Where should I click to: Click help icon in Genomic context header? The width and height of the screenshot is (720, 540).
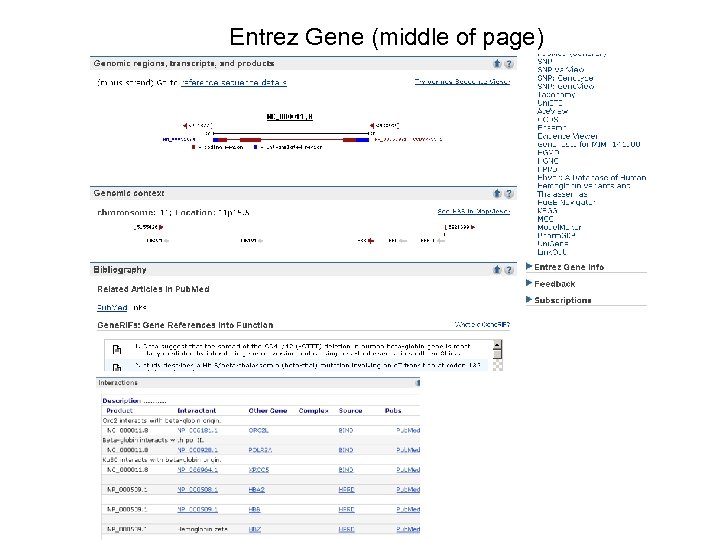tap(509, 193)
